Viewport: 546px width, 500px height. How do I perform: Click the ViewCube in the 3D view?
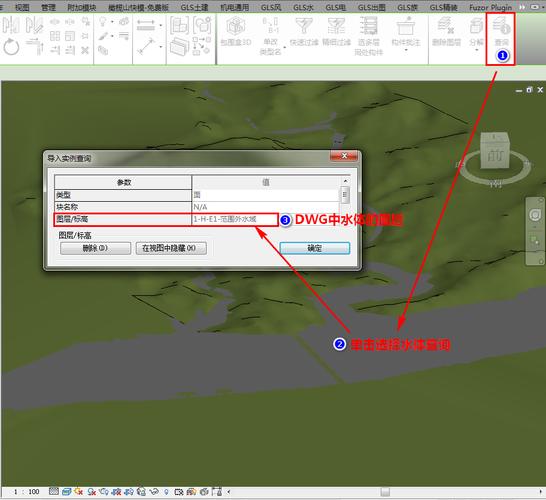[495, 150]
